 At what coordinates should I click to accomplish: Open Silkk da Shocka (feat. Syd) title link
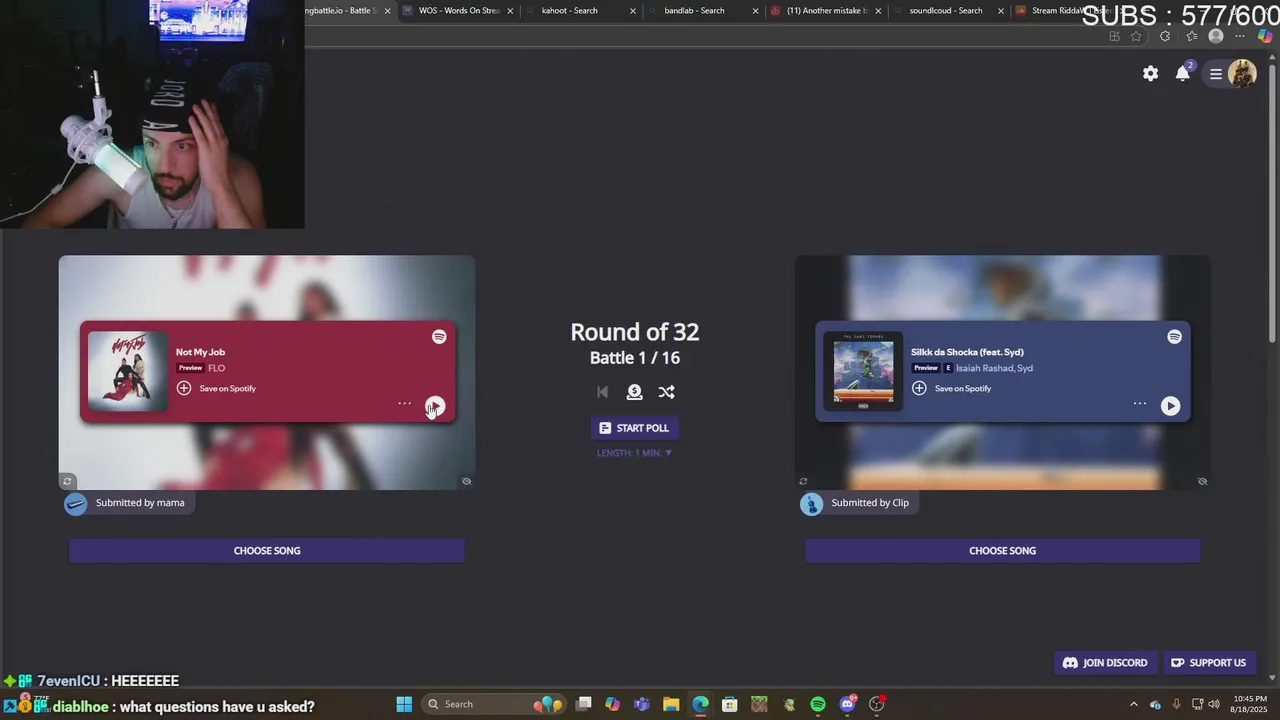pyautogui.click(x=967, y=352)
